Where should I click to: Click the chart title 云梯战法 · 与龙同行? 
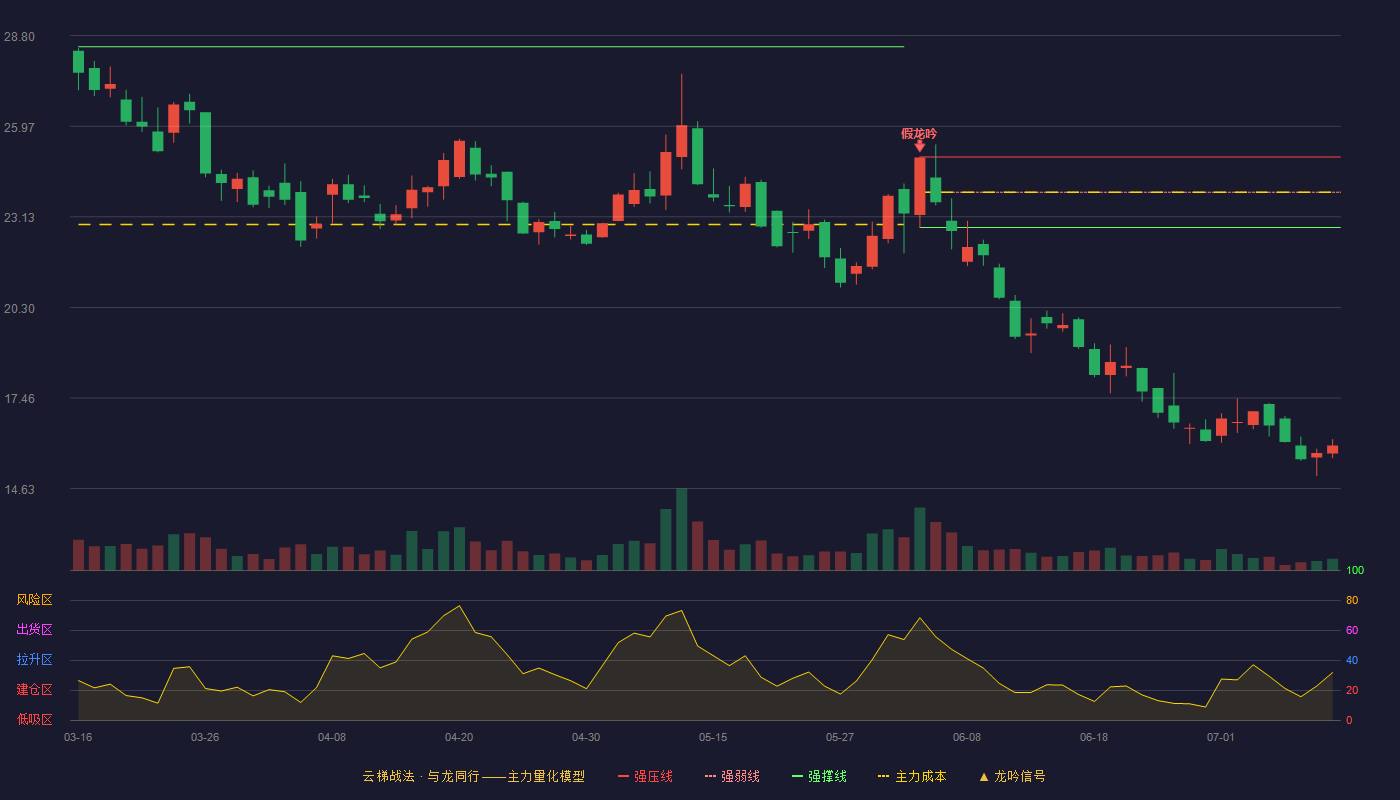[x=420, y=776]
